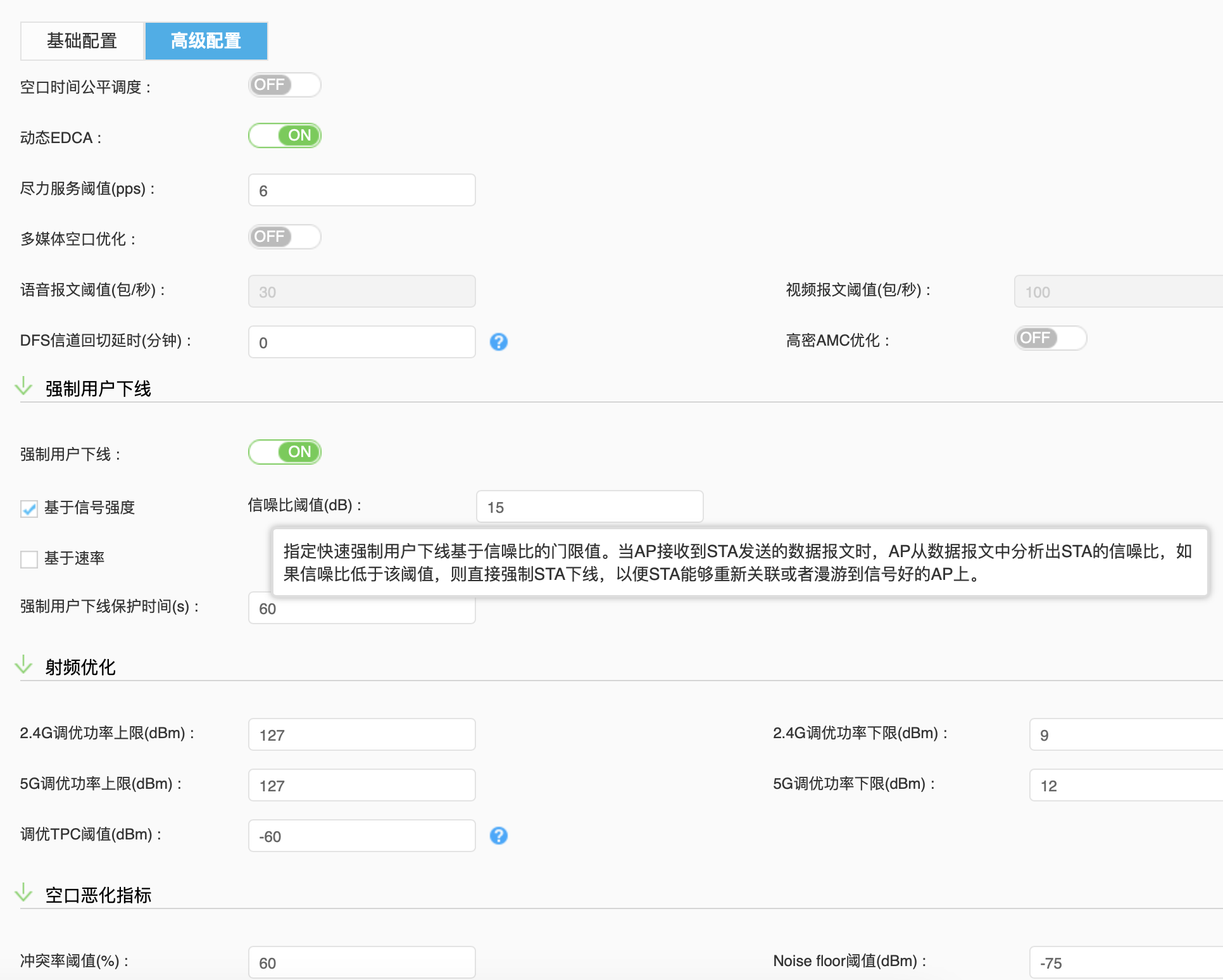Enable 空口时间公平调度 switch
1223x980 pixels.
coord(285,85)
